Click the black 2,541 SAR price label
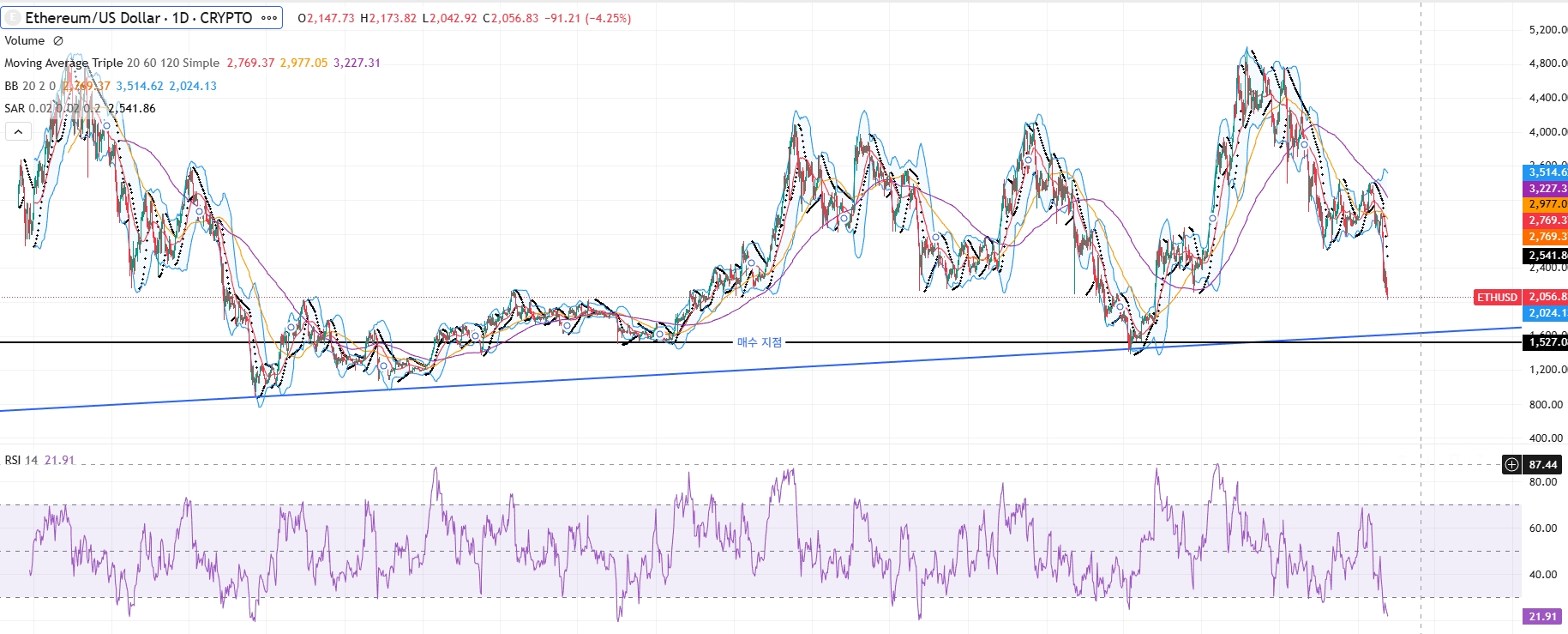This screenshot has height=634, width=1568. pos(1546,255)
